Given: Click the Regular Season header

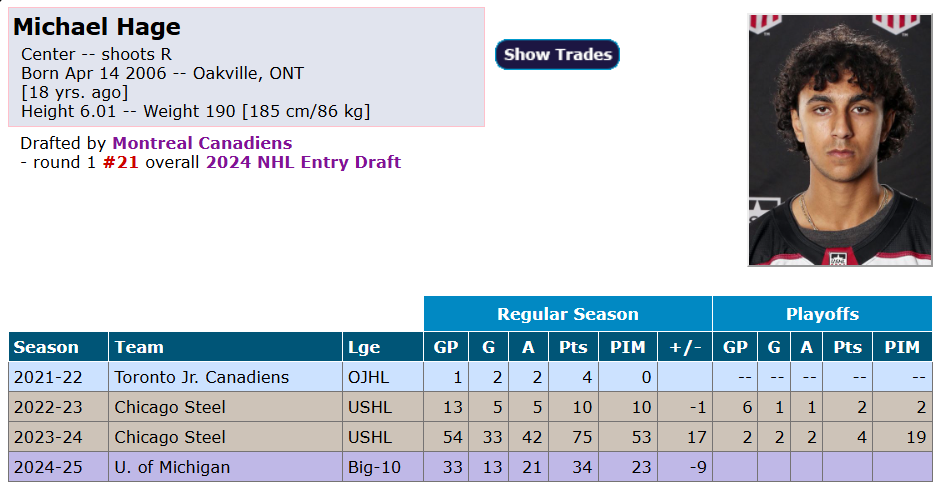Looking at the screenshot, I should coord(567,314).
